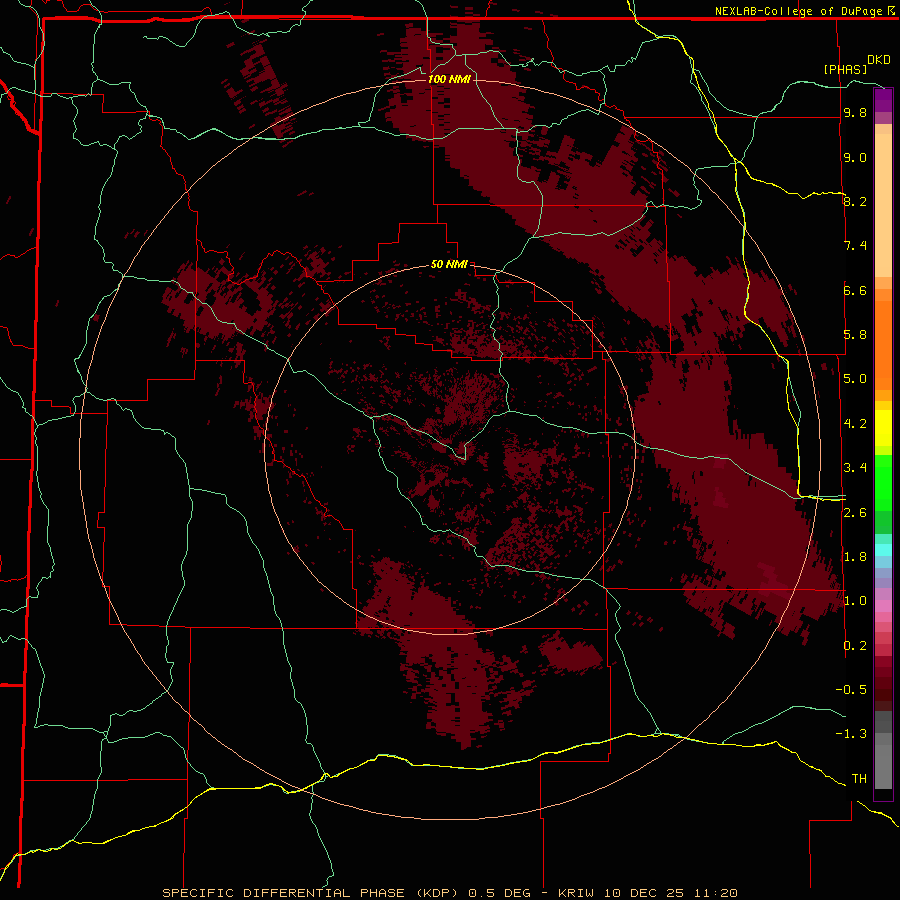Click the 4.2 value on the color scale
The width and height of the screenshot is (900, 900).
click(855, 424)
